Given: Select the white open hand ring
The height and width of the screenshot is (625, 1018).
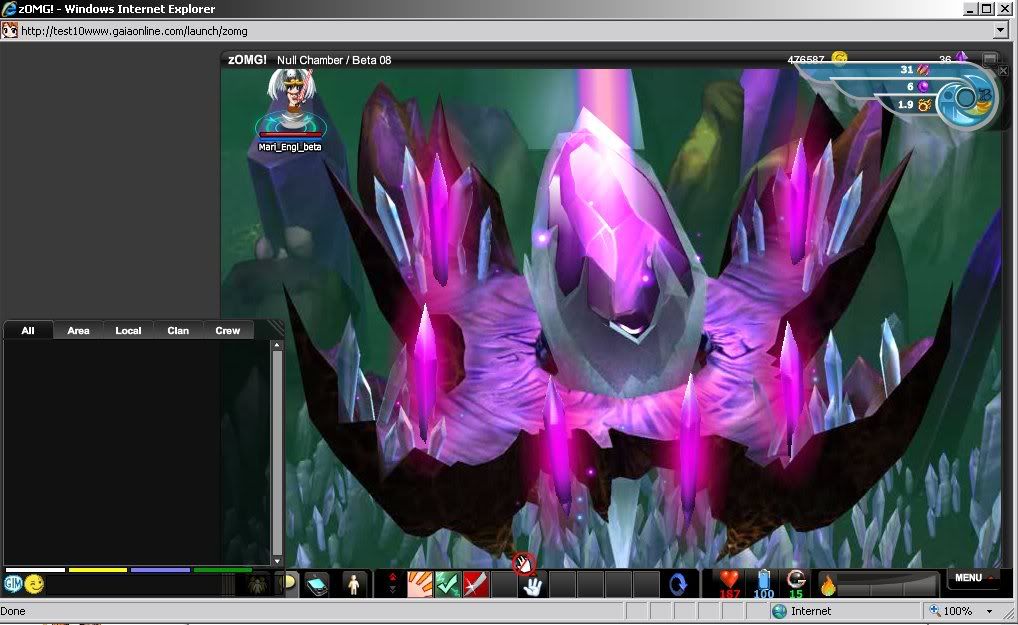Looking at the screenshot, I should coord(532,585).
